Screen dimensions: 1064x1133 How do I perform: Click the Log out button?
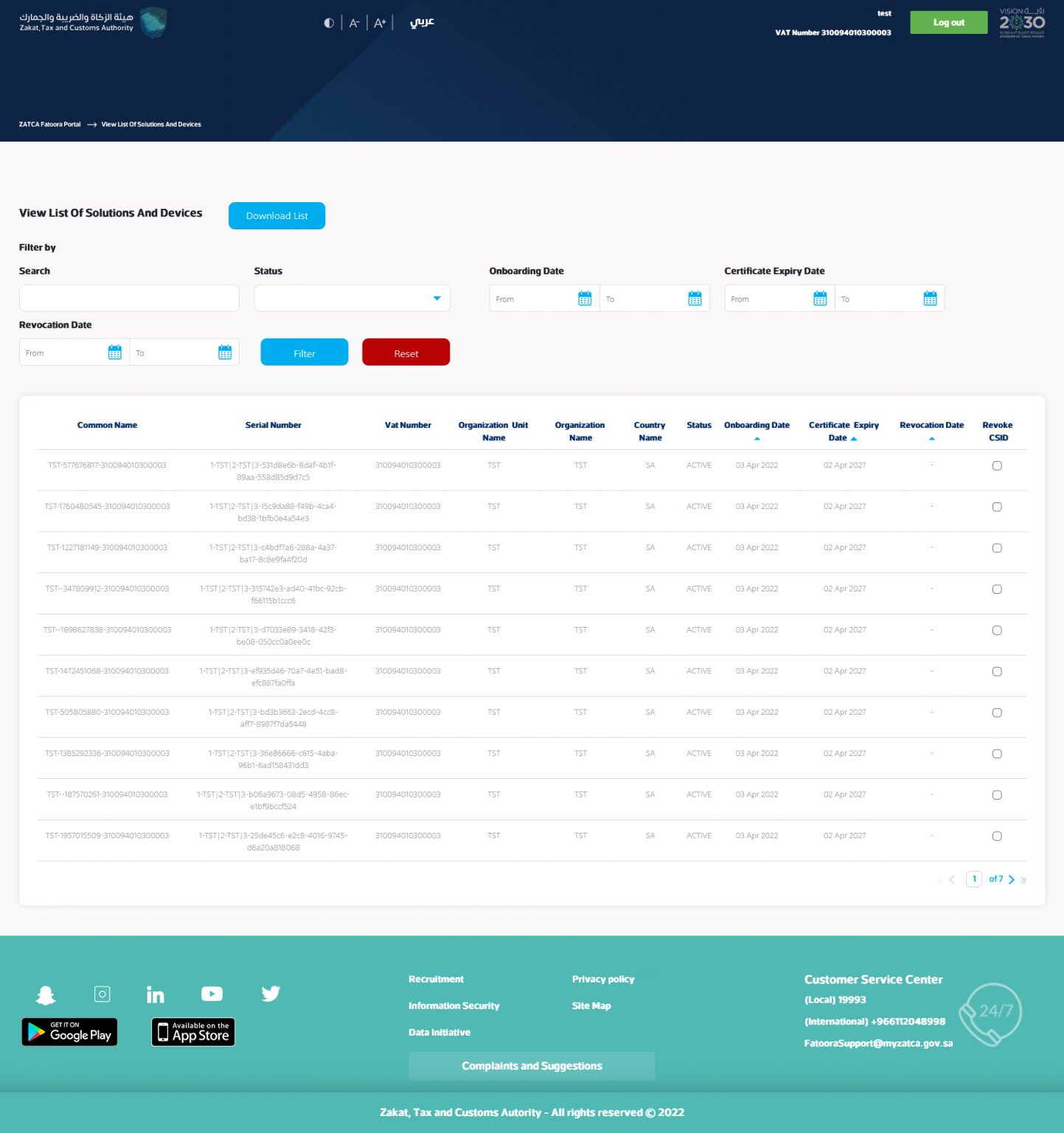[x=948, y=22]
